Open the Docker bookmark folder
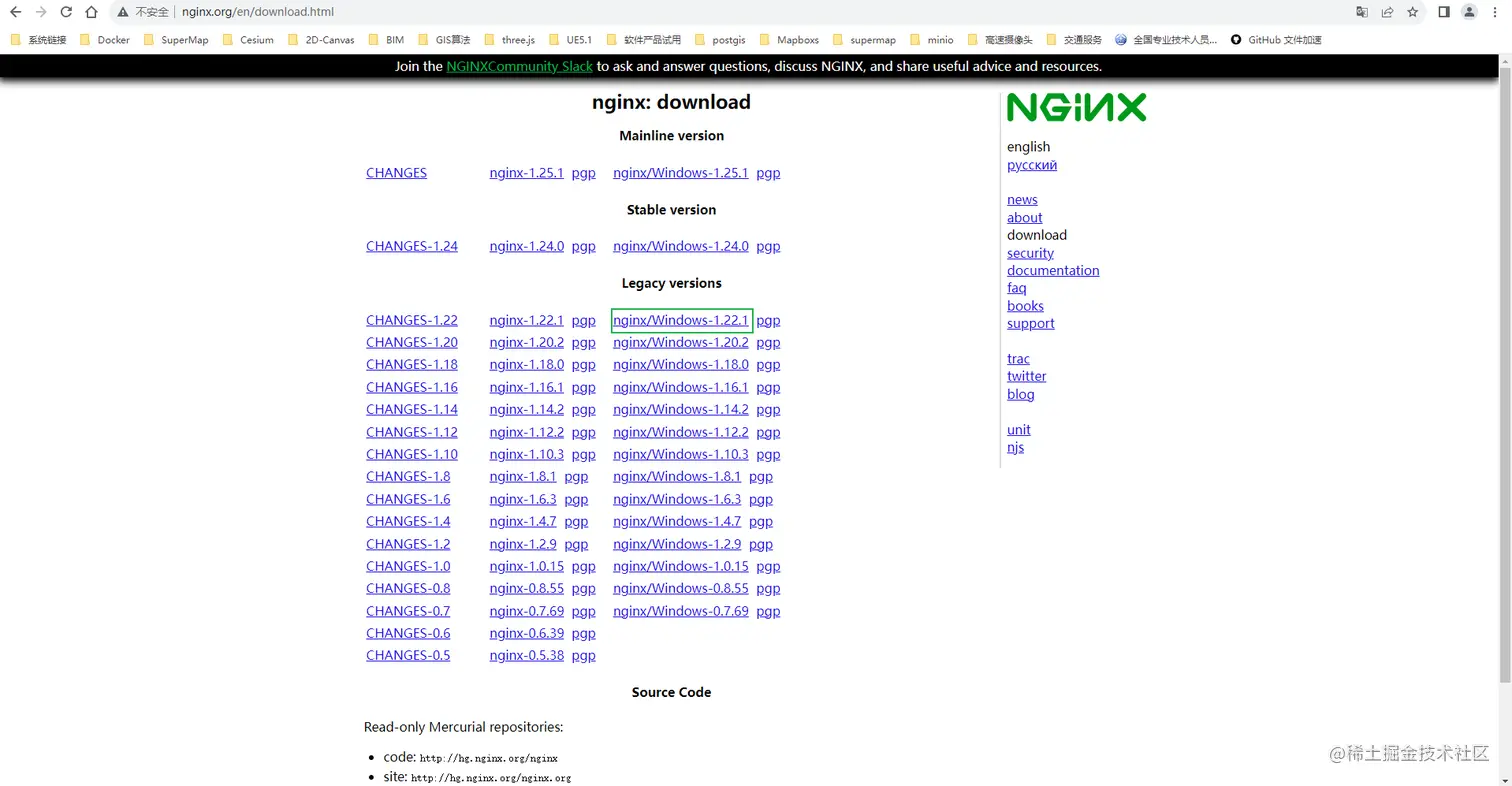The image size is (1512, 786). (x=105, y=40)
